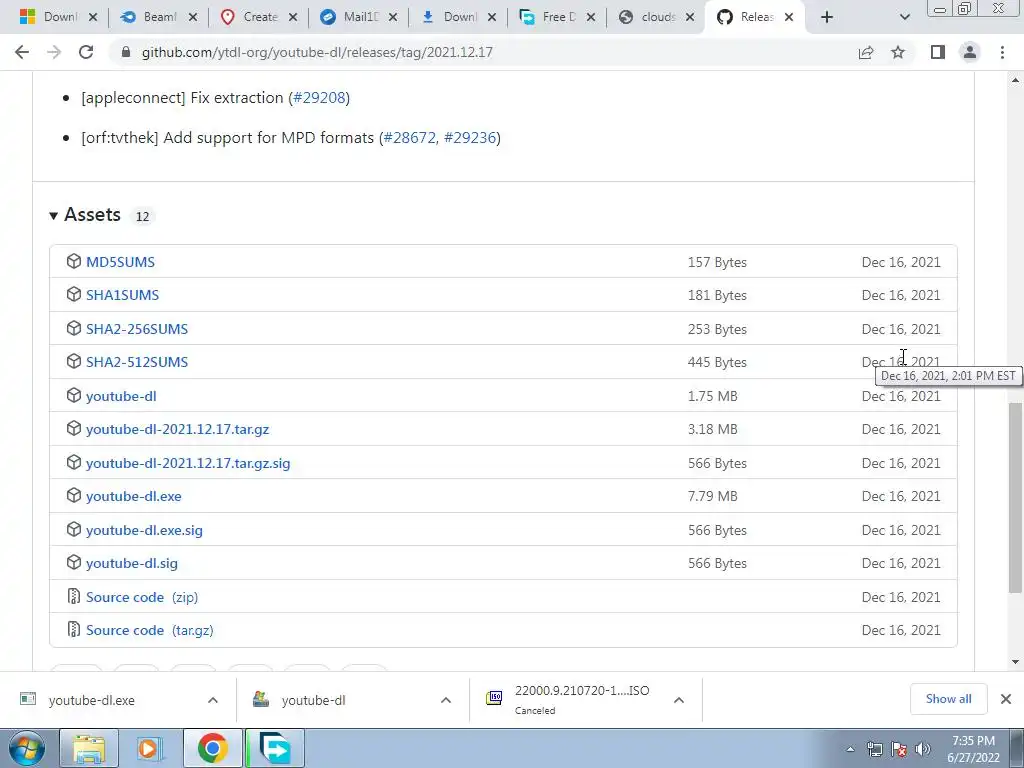The width and height of the screenshot is (1024, 768).
Task: Switch to the Create tab
Action: pyautogui.click(x=258, y=17)
